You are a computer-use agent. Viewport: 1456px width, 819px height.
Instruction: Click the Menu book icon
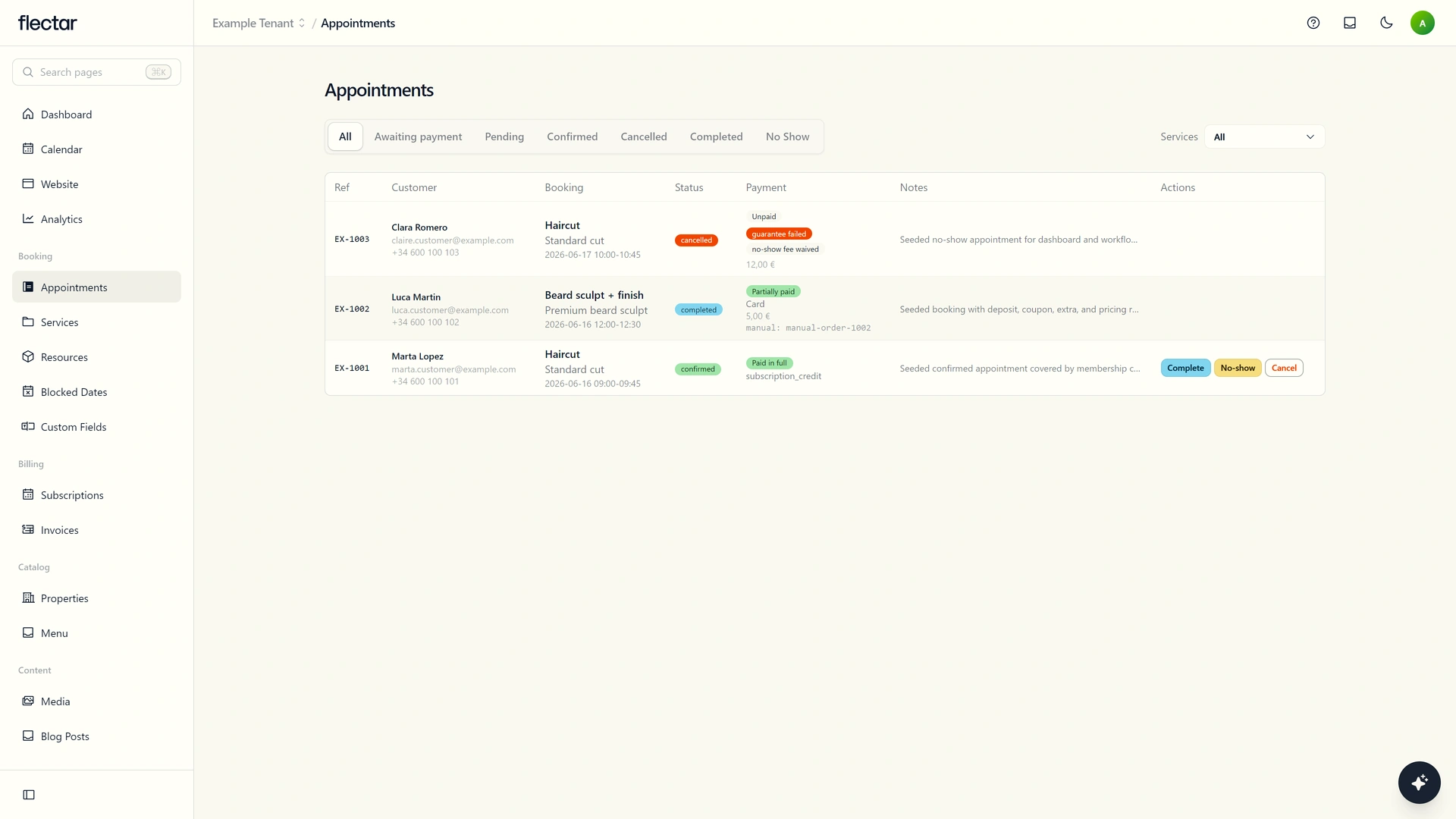(x=28, y=632)
